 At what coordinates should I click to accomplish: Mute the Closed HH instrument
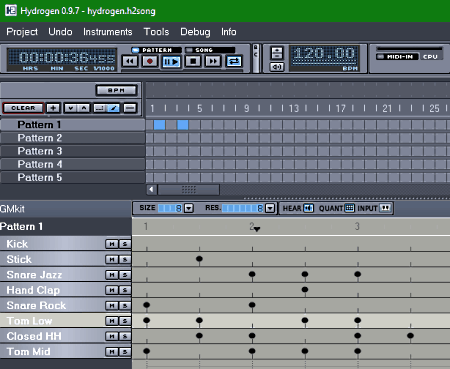coord(112,336)
